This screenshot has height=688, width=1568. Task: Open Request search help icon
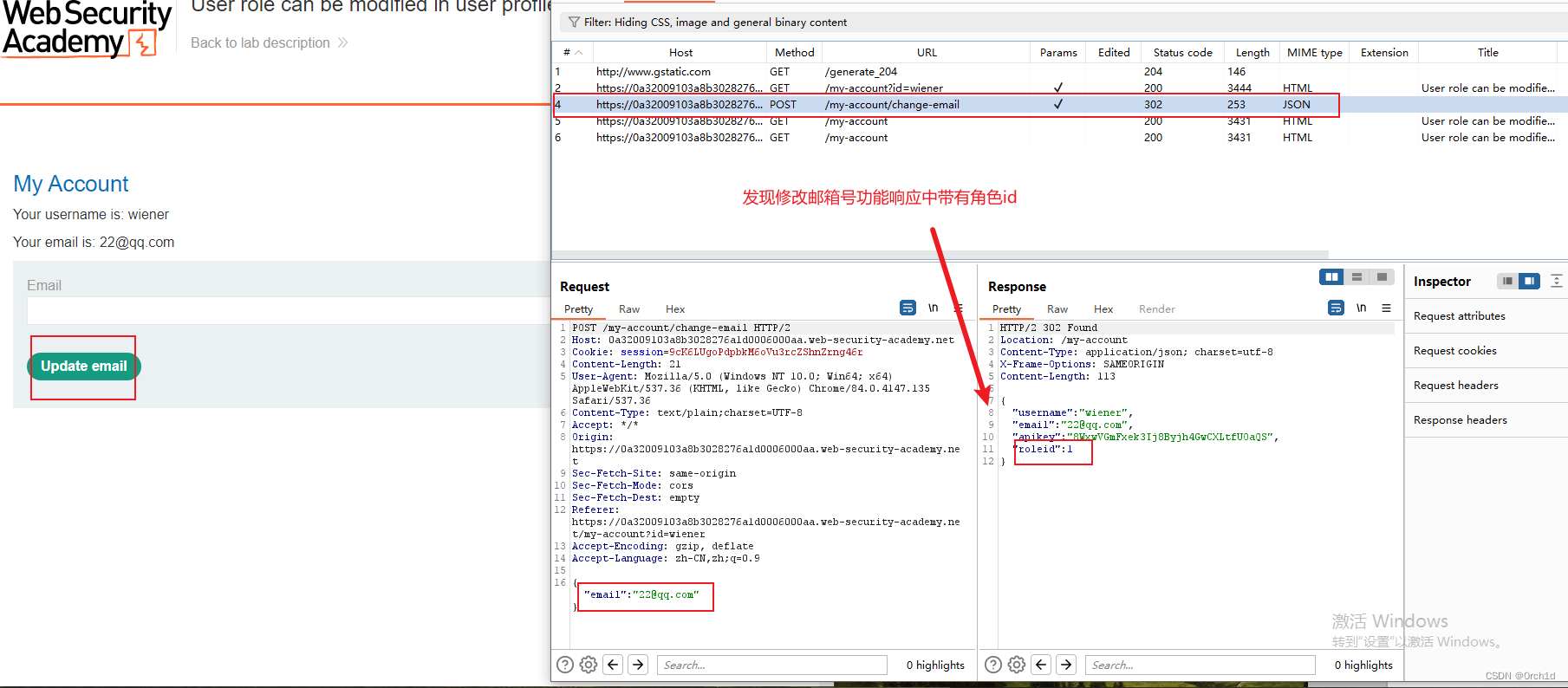[x=565, y=665]
